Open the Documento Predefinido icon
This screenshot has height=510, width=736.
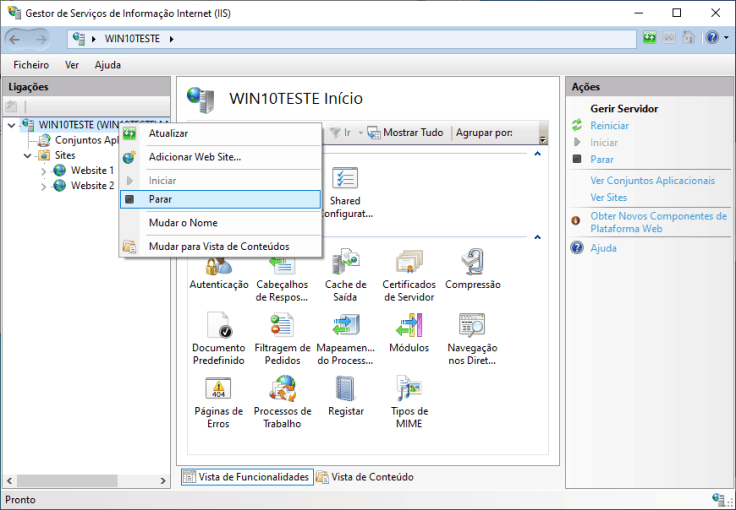coord(218,330)
